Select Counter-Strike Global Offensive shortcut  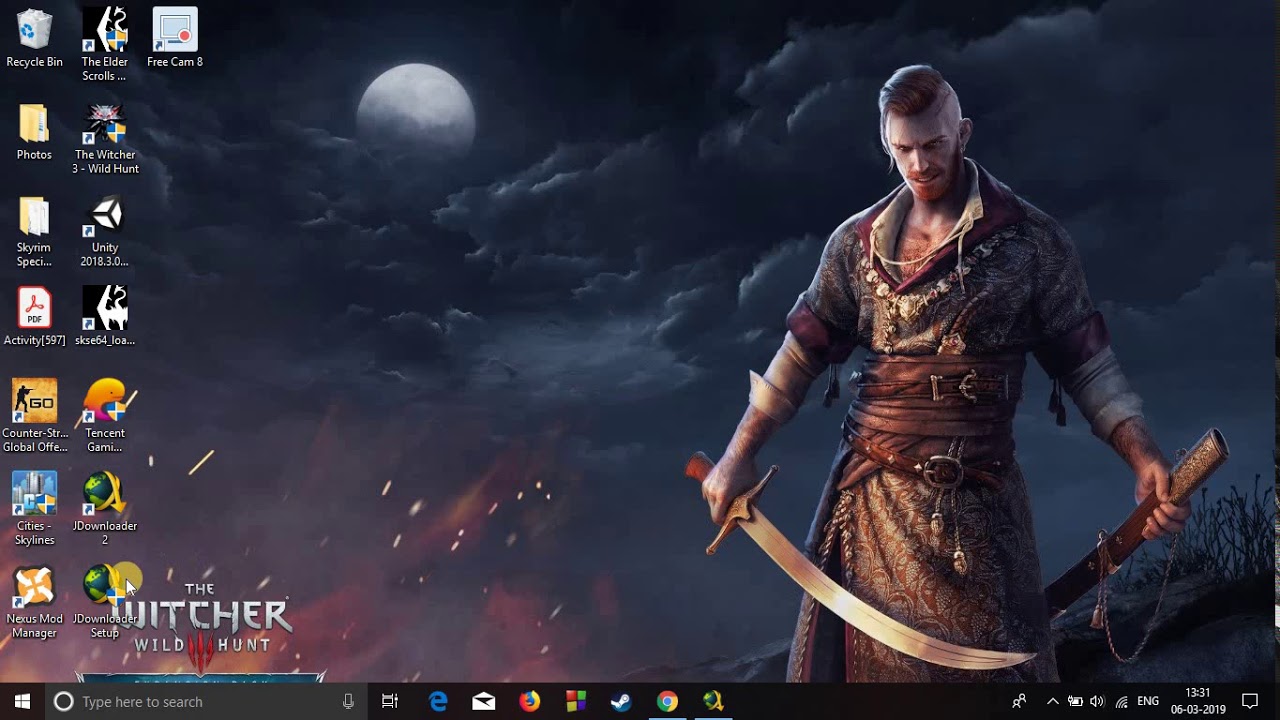[34, 417]
